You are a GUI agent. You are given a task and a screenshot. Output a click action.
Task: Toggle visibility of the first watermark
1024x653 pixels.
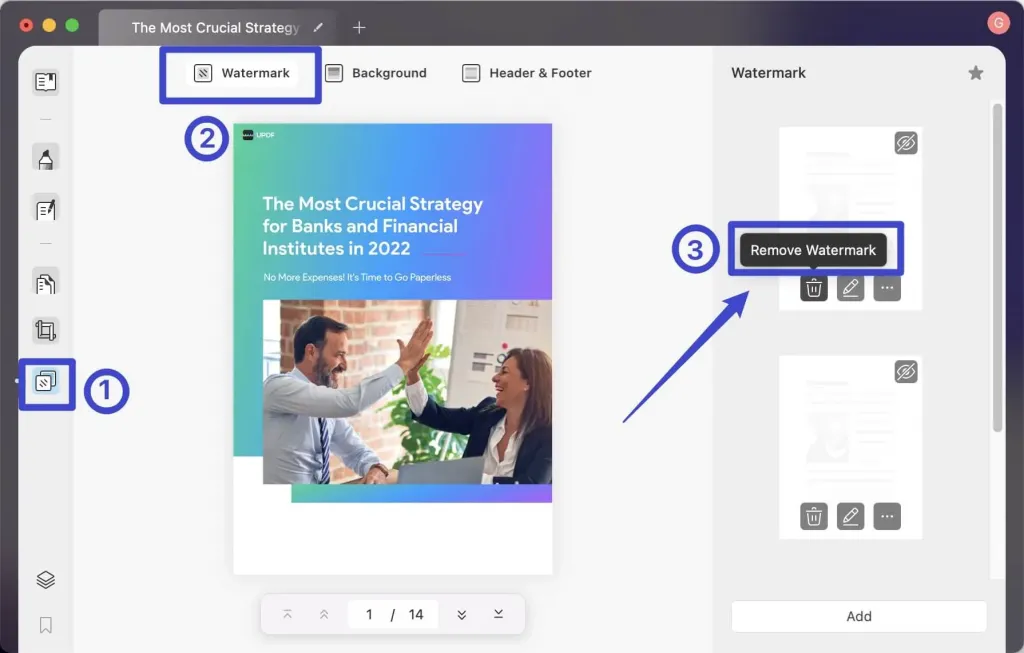(906, 143)
